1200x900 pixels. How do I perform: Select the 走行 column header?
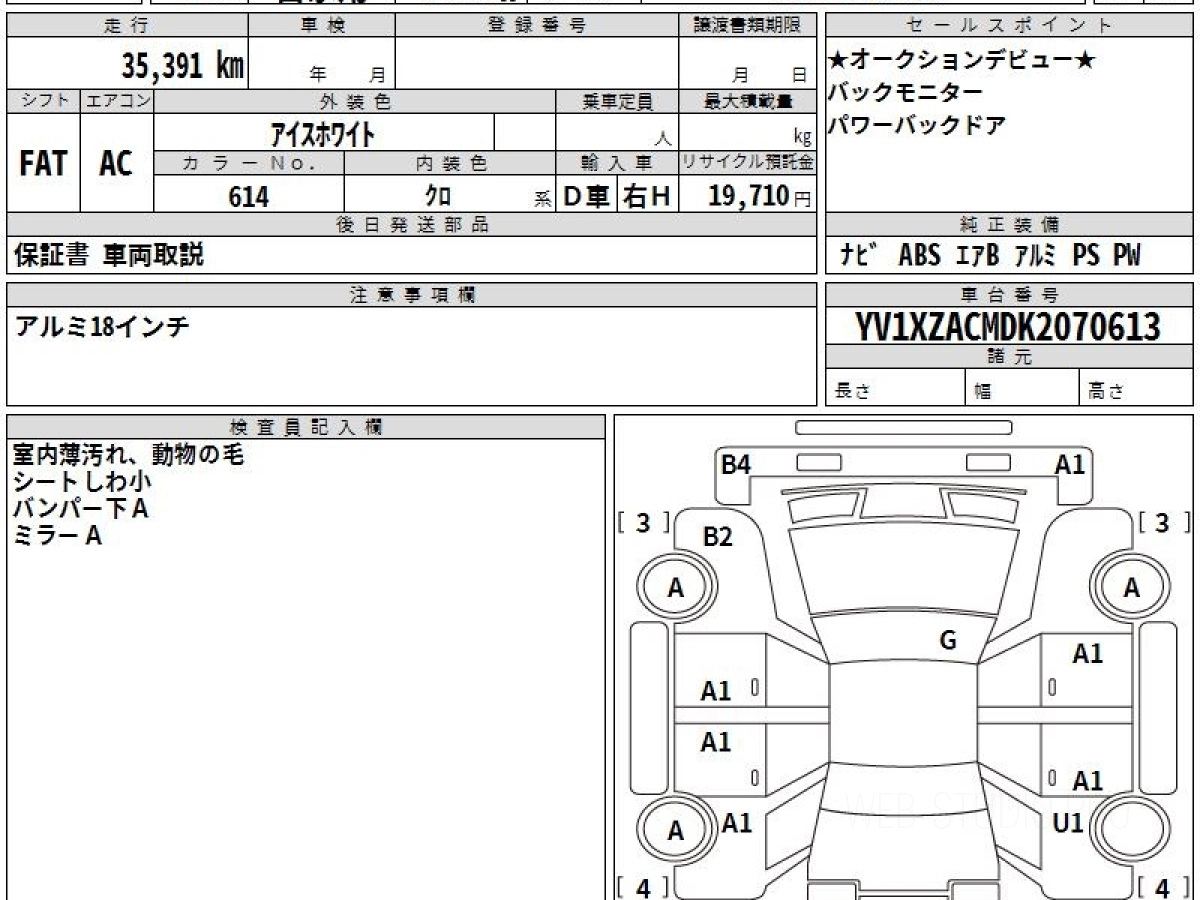tap(127, 26)
